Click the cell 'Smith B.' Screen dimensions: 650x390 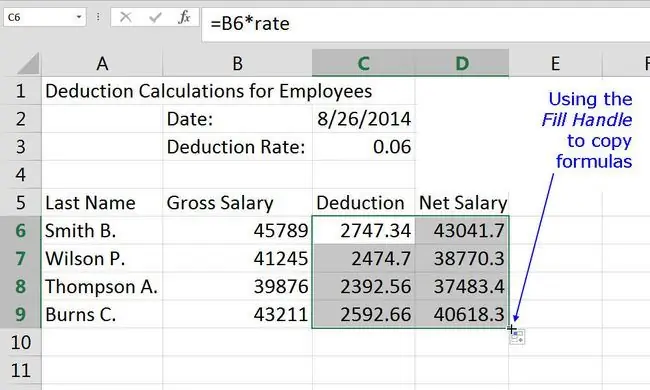coord(102,230)
